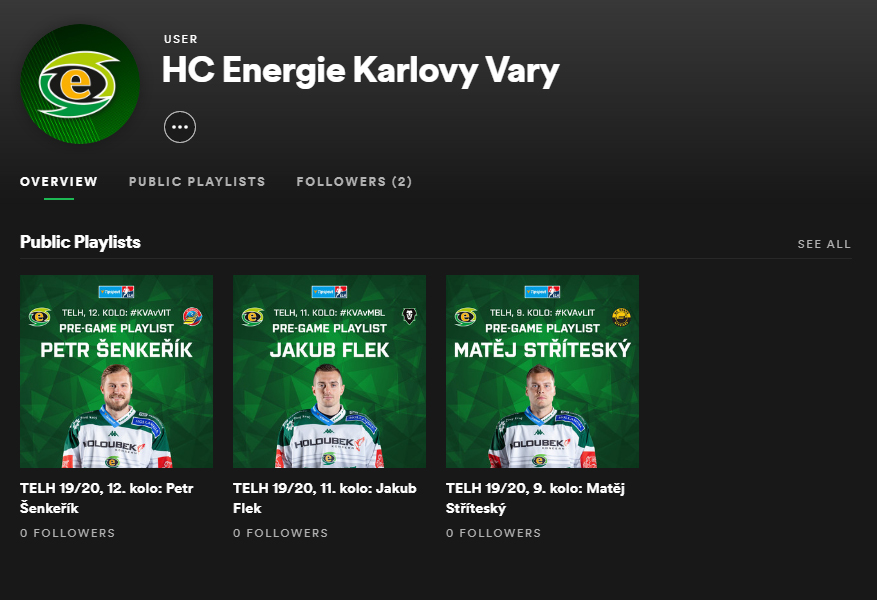Image resolution: width=877 pixels, height=600 pixels.
Task: Click title TELH 19/20, 9. kolo: Matěj Stříteský
Action: click(535, 498)
